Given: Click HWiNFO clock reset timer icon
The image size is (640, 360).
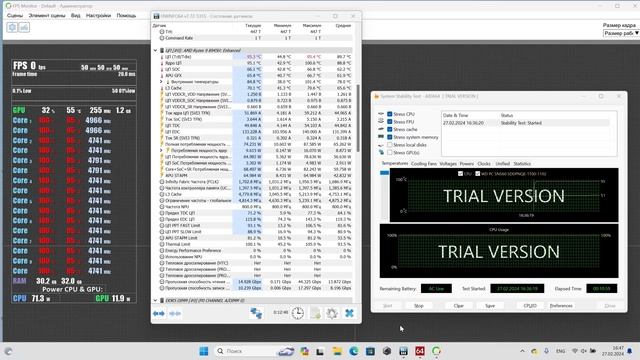Looking at the screenshot, I should click(x=298, y=313).
